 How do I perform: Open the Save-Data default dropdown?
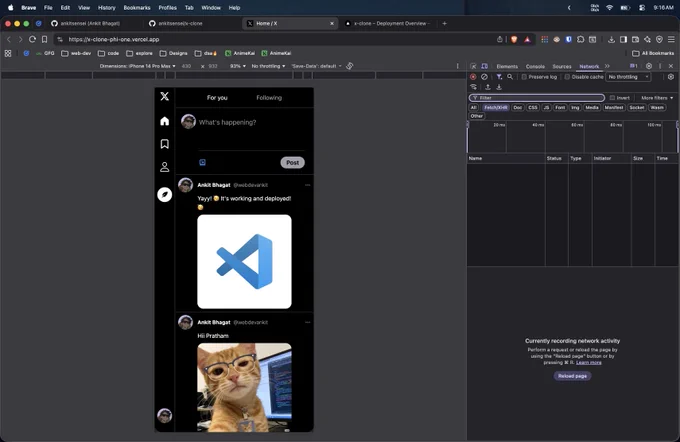pos(316,66)
